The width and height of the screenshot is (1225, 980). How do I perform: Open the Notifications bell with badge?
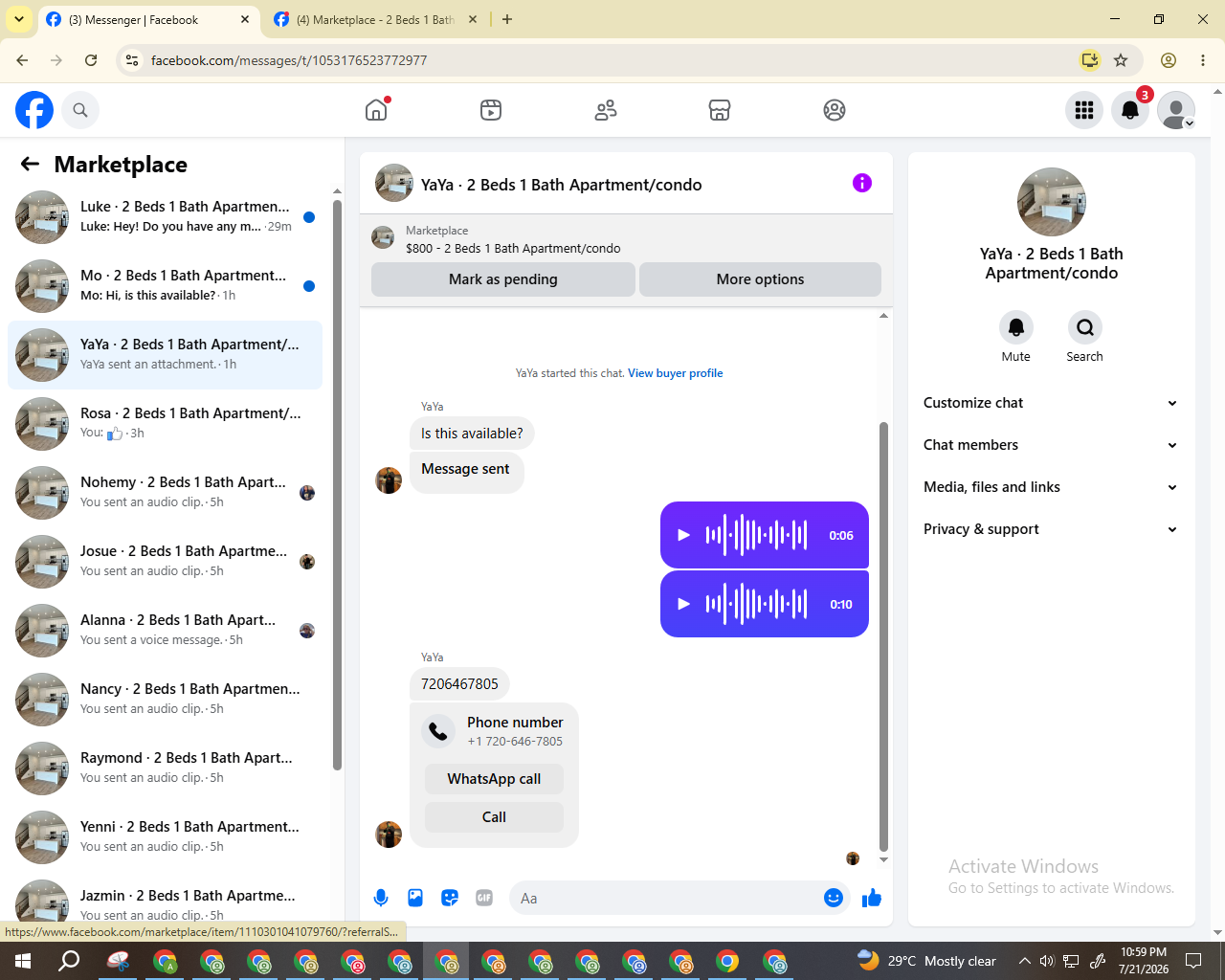pos(1130,110)
